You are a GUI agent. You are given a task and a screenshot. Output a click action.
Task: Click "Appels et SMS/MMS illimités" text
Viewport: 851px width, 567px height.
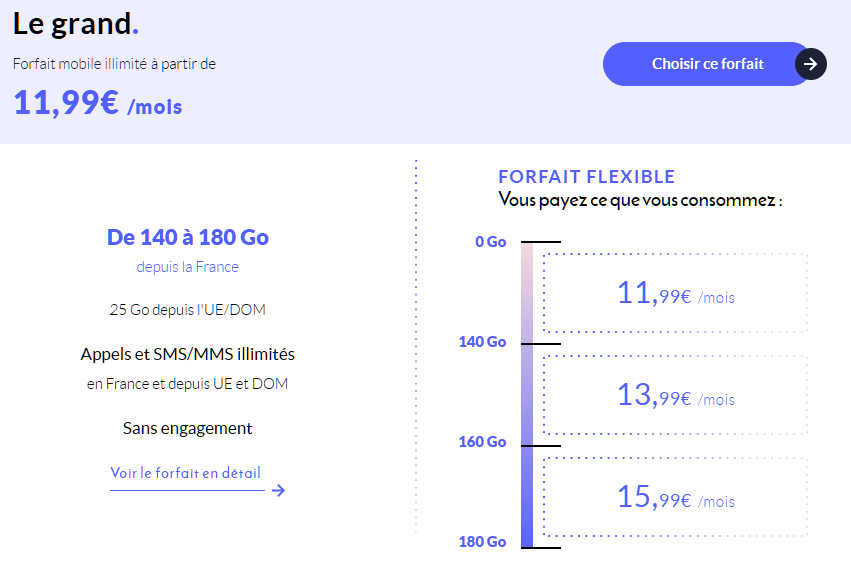[188, 354]
